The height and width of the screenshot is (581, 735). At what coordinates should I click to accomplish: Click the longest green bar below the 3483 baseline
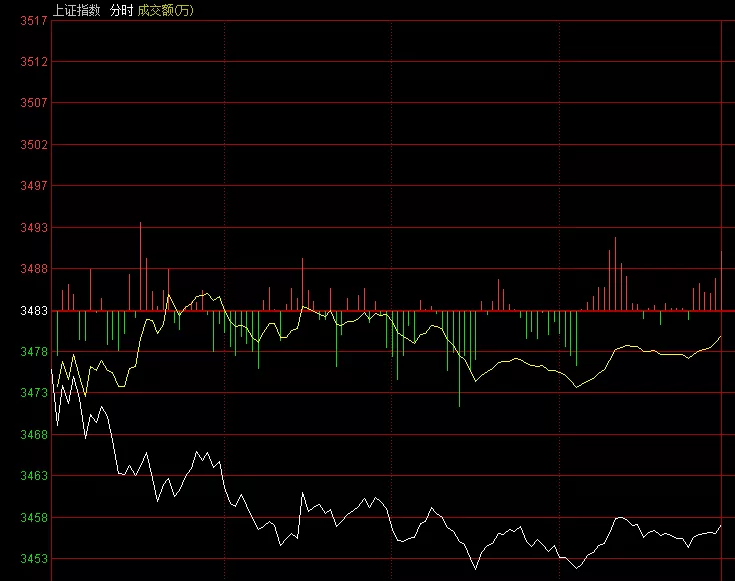point(459,359)
